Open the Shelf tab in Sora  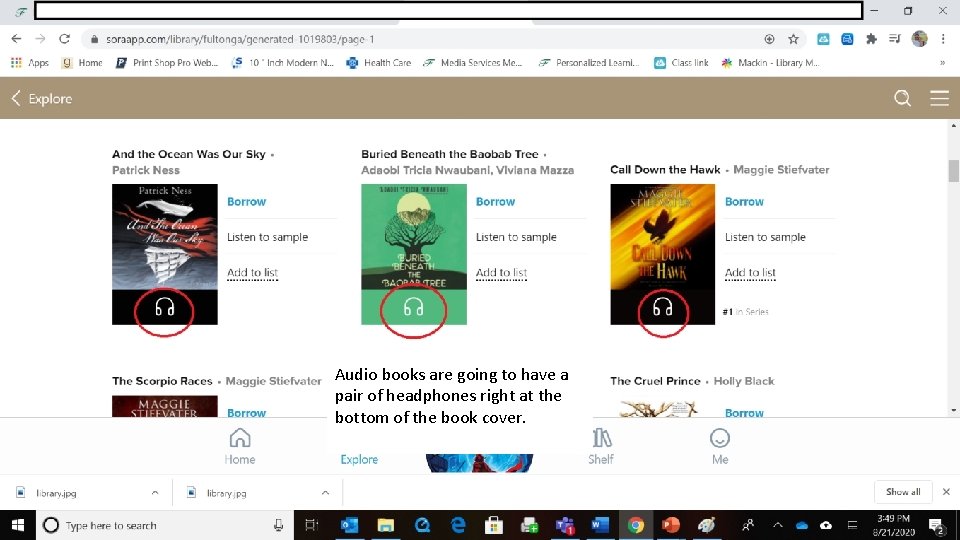pyautogui.click(x=601, y=446)
